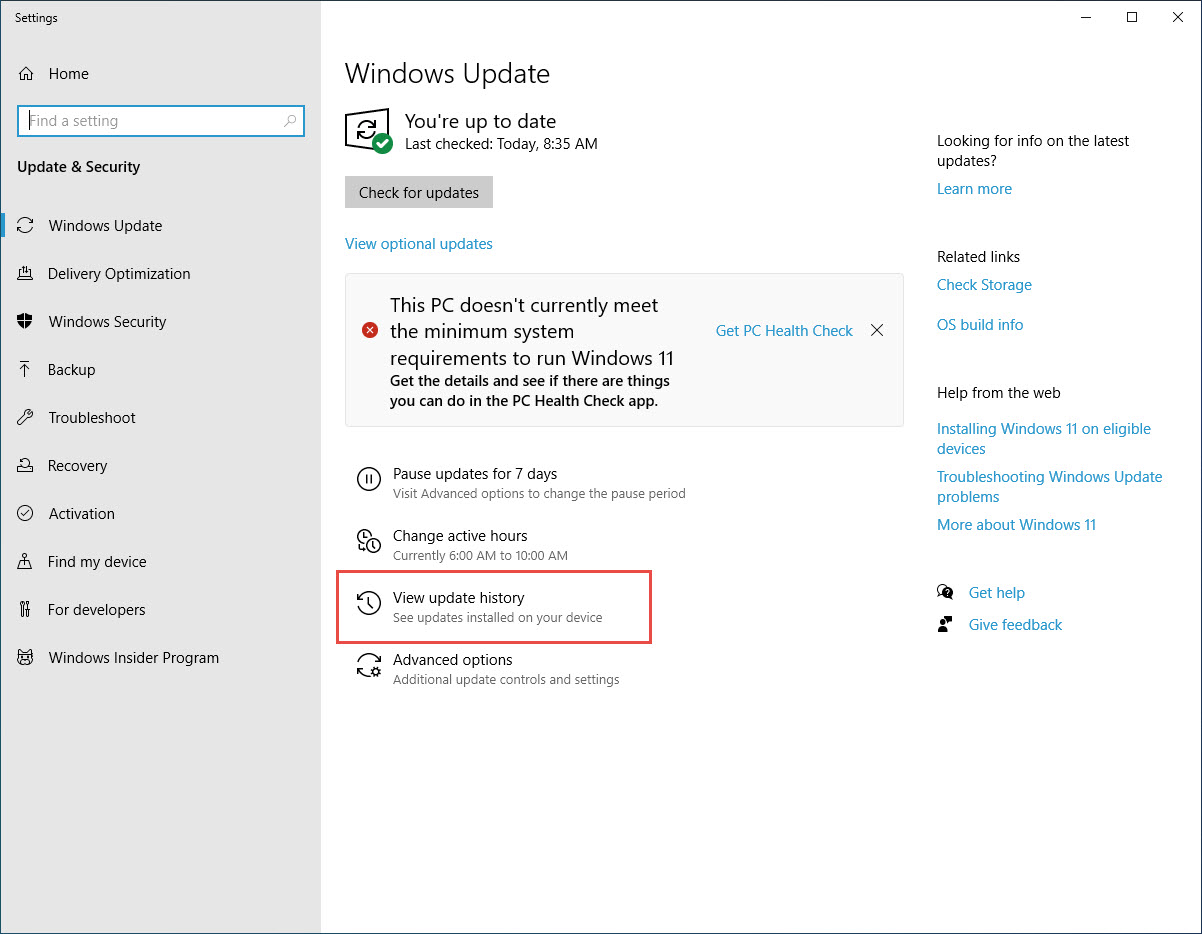
Task: Click the Change active hours clock icon
Action: coord(369,542)
